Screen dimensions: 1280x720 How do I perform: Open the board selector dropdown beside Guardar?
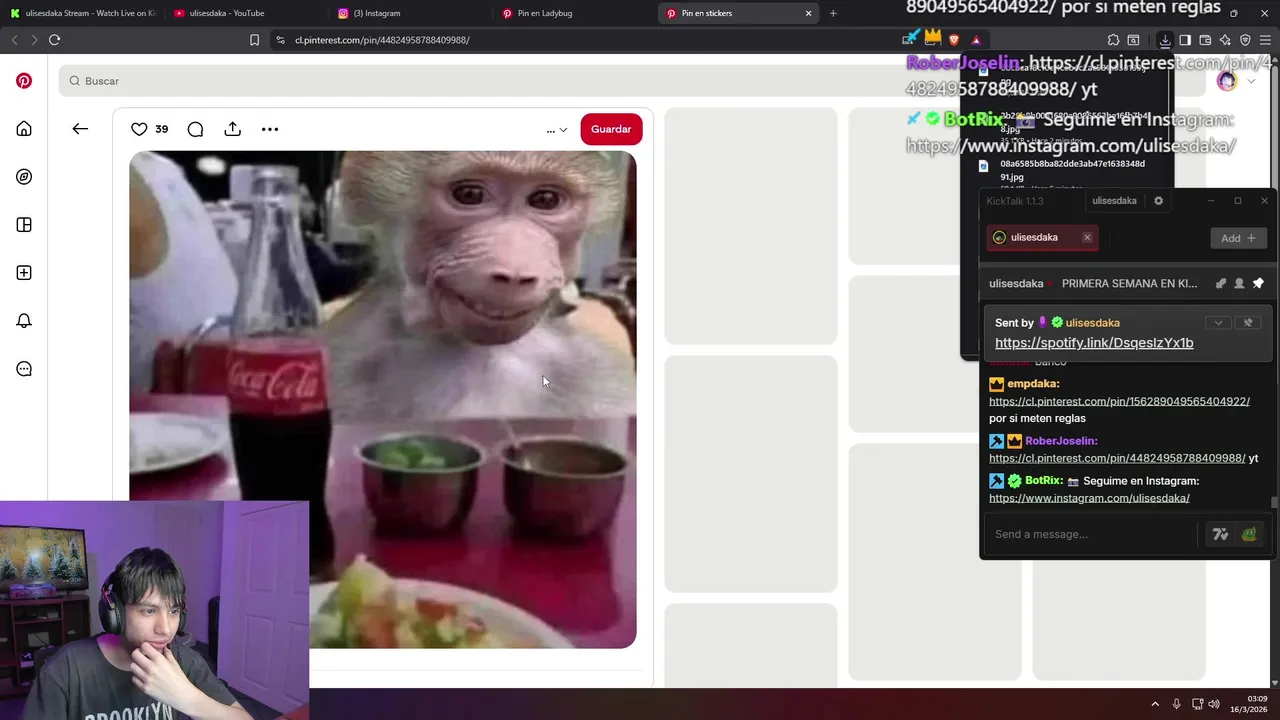pos(557,130)
